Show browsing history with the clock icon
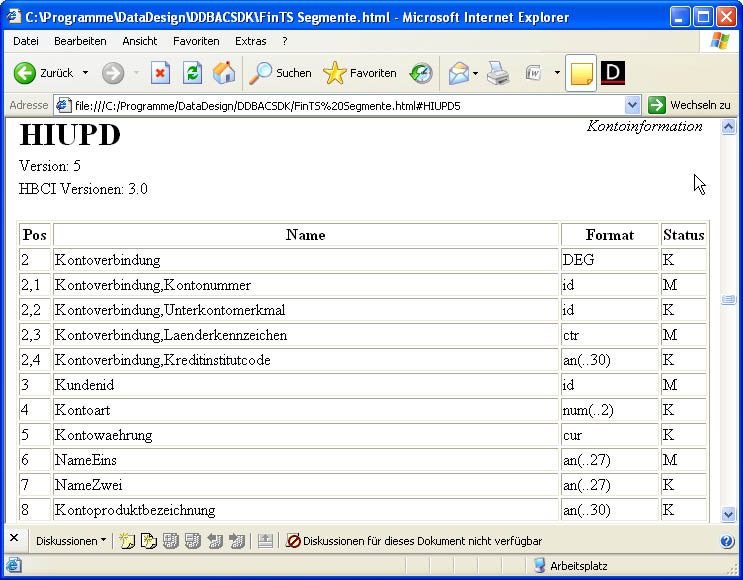This screenshot has height=580, width=743. (421, 73)
